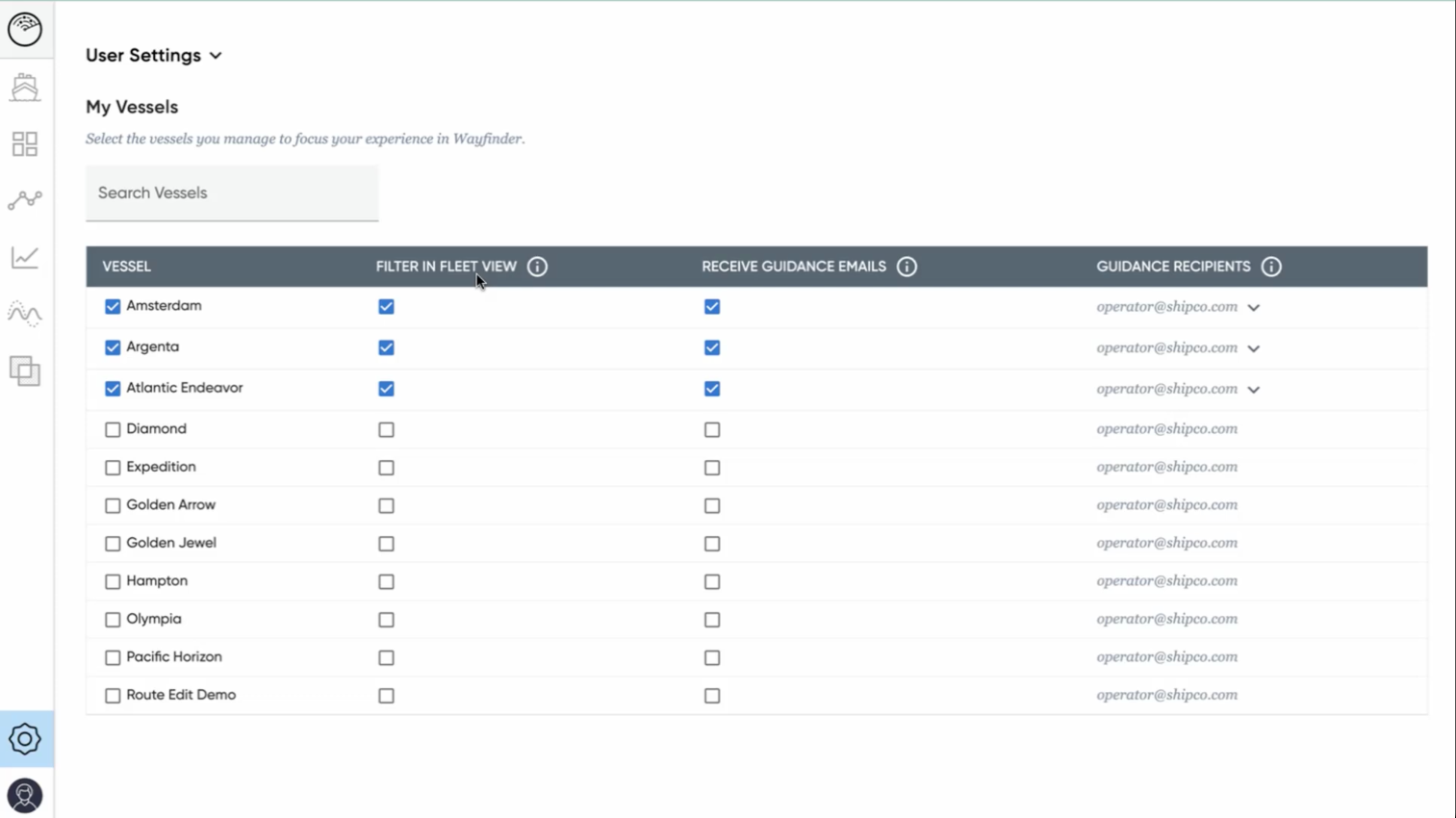This screenshot has height=818, width=1456.
Task: Expand Argenta guidance recipients chevron
Action: (x=1253, y=348)
